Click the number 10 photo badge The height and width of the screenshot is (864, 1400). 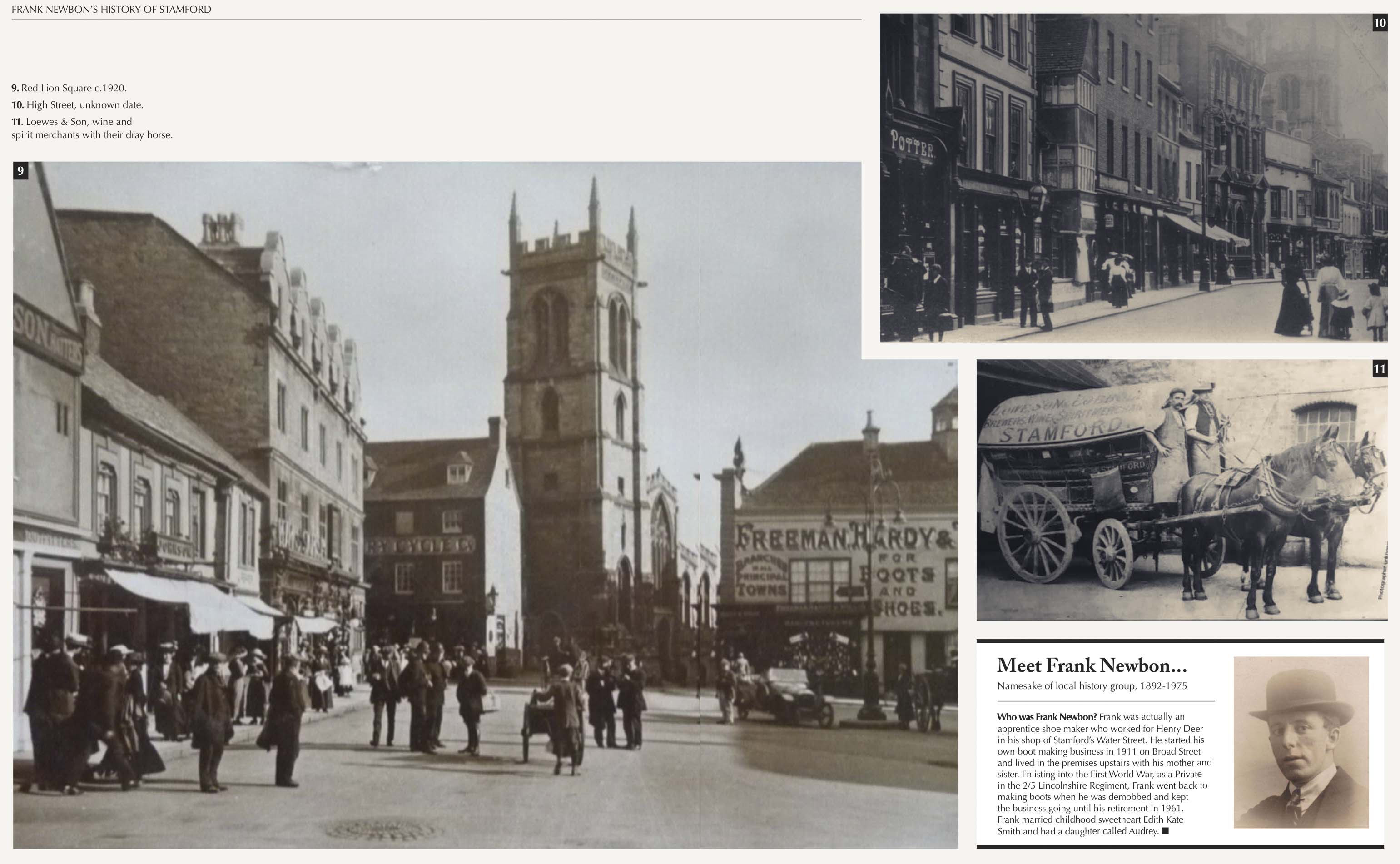[x=1380, y=23]
